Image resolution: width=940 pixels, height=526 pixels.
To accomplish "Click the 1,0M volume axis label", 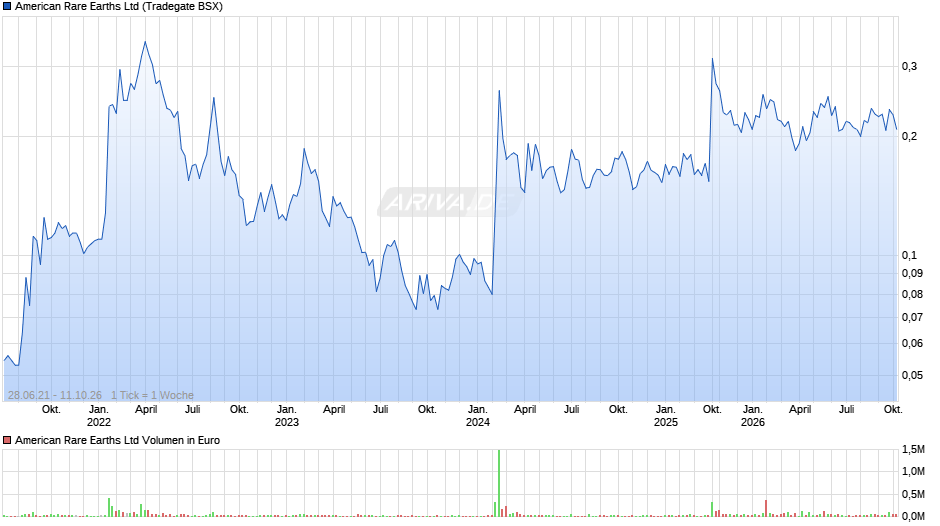I will pos(913,472).
